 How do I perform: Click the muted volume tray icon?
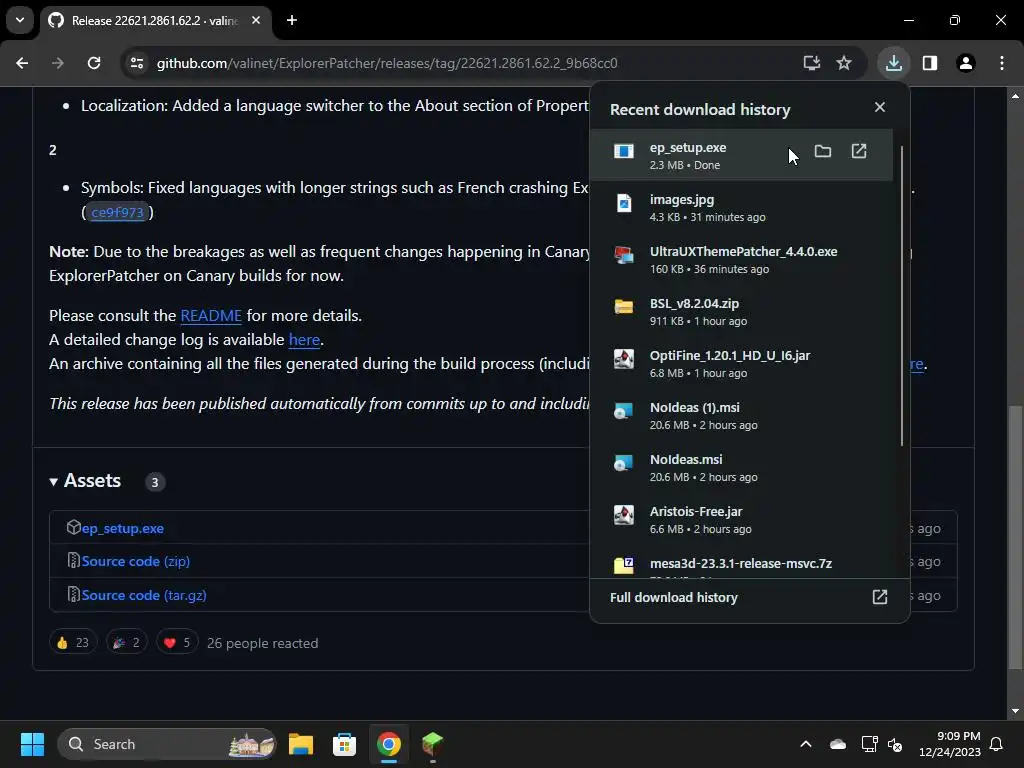click(x=895, y=744)
